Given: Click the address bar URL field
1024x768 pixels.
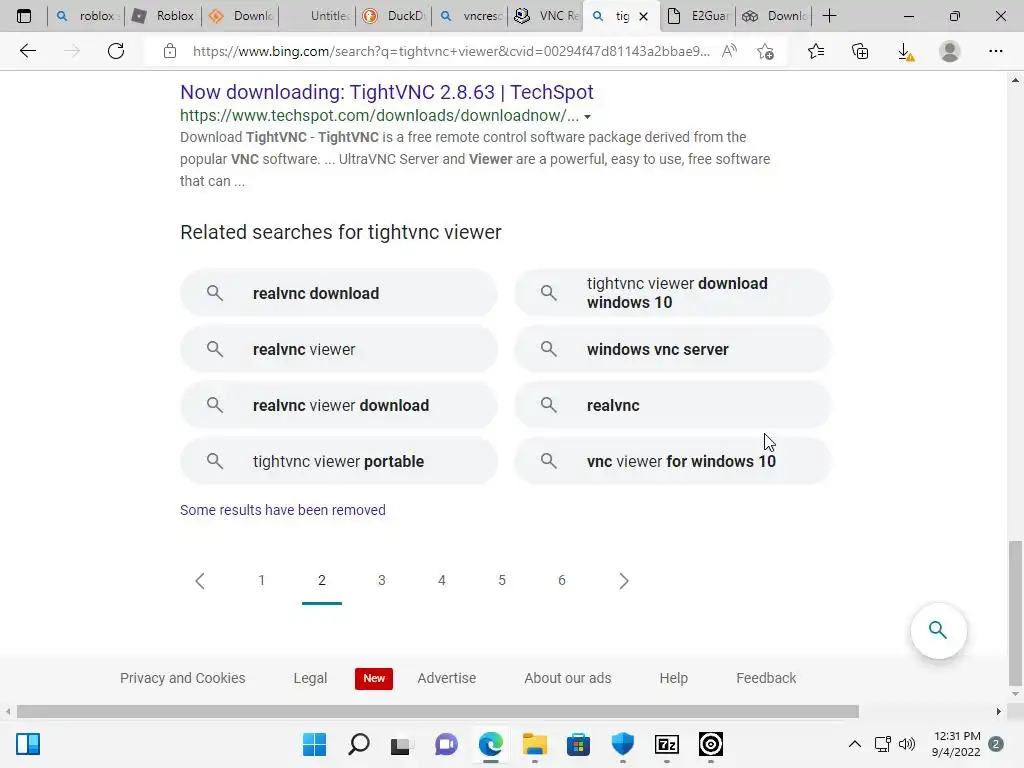Looking at the screenshot, I should coord(451,51).
